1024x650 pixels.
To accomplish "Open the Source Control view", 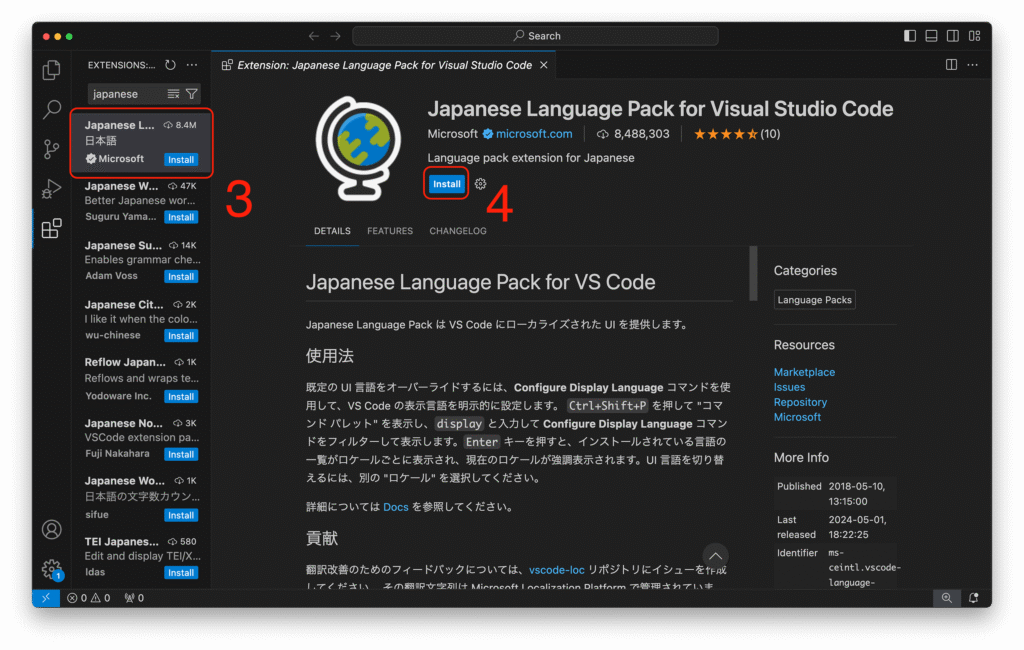I will tap(52, 149).
